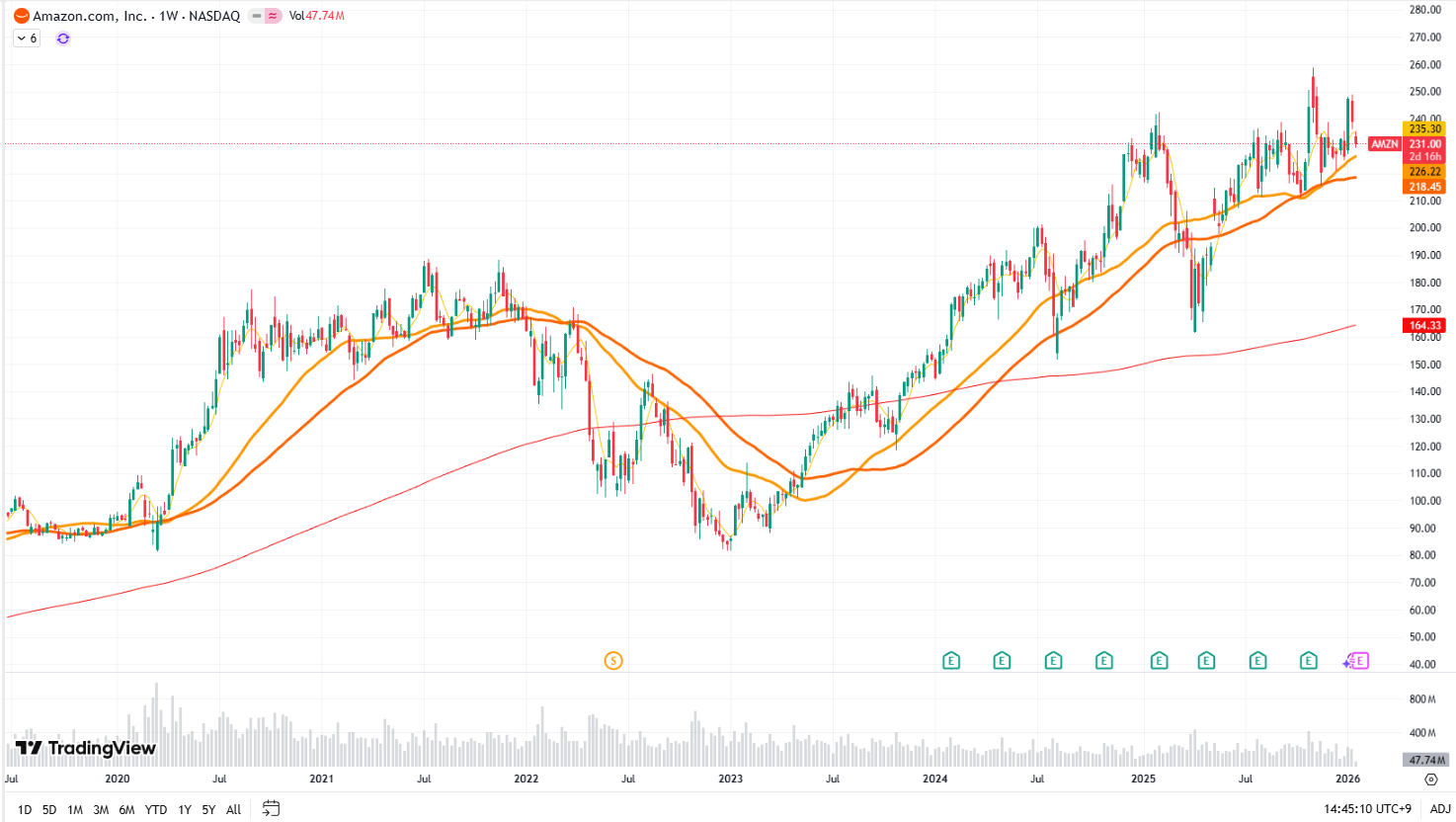1456x822 pixels.
Task: Open the earnings marker just after July 2025
Action: click(x=1257, y=661)
